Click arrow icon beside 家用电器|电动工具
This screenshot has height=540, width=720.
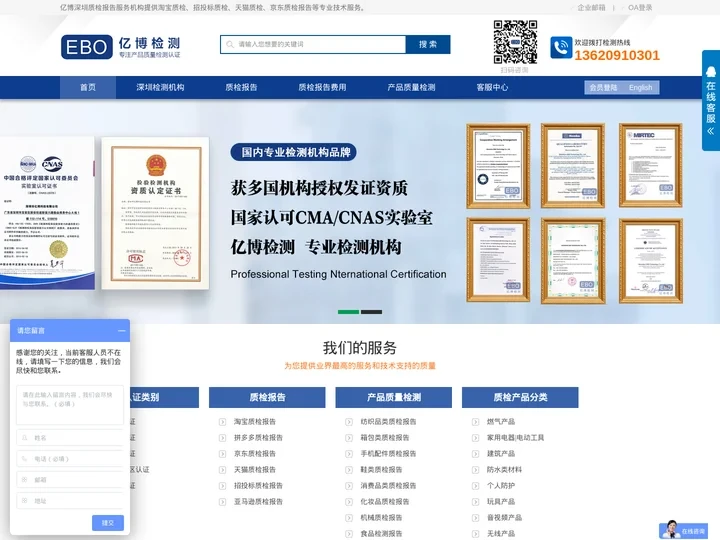click(x=476, y=438)
